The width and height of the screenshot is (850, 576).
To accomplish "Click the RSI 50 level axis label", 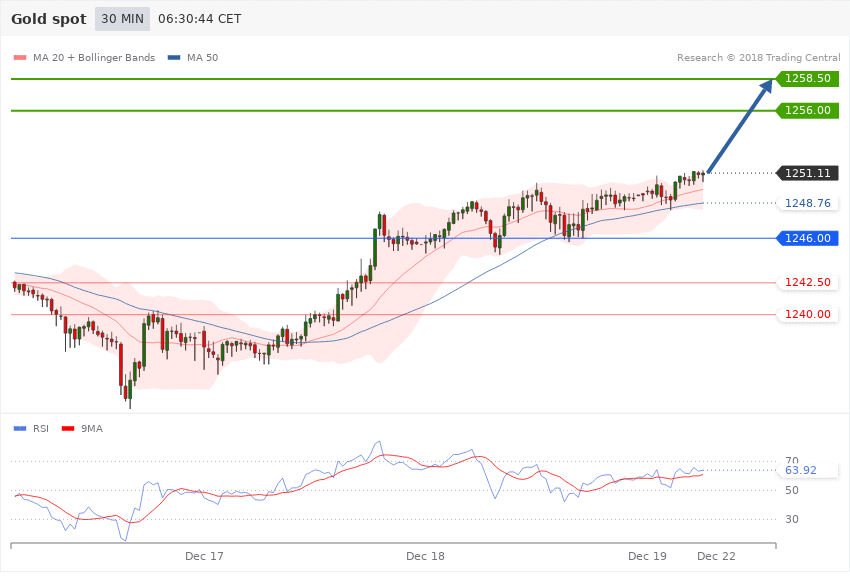I will [792, 490].
